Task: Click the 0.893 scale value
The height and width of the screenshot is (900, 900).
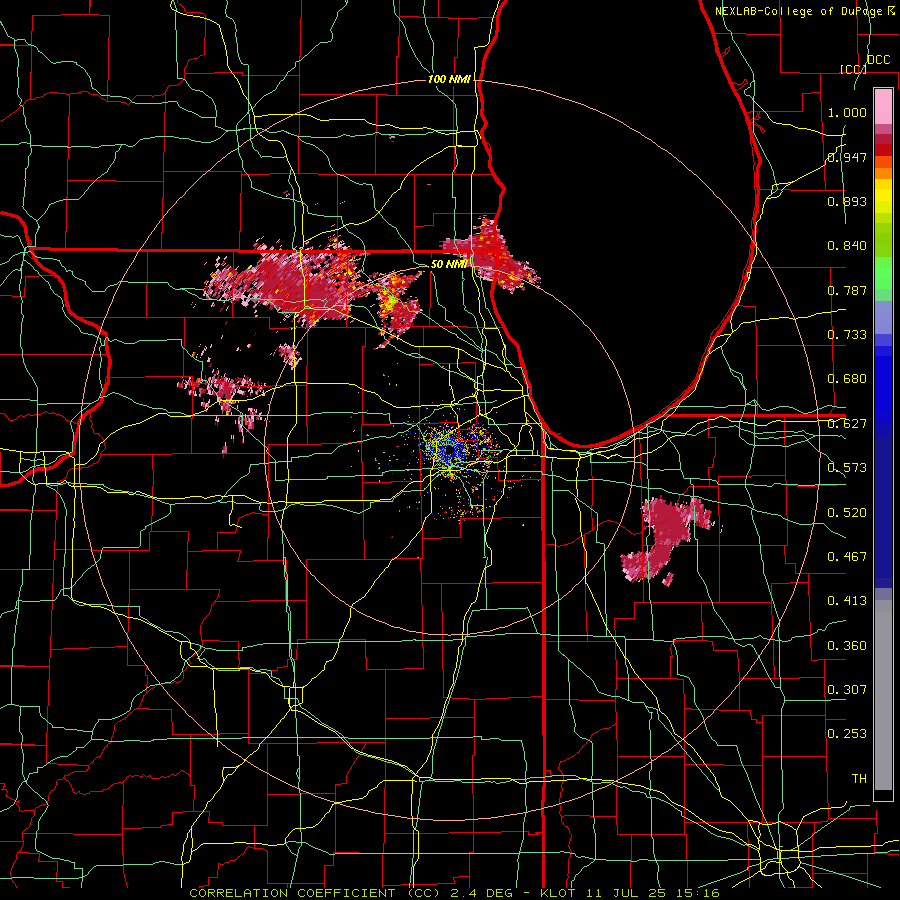Action: 847,201
